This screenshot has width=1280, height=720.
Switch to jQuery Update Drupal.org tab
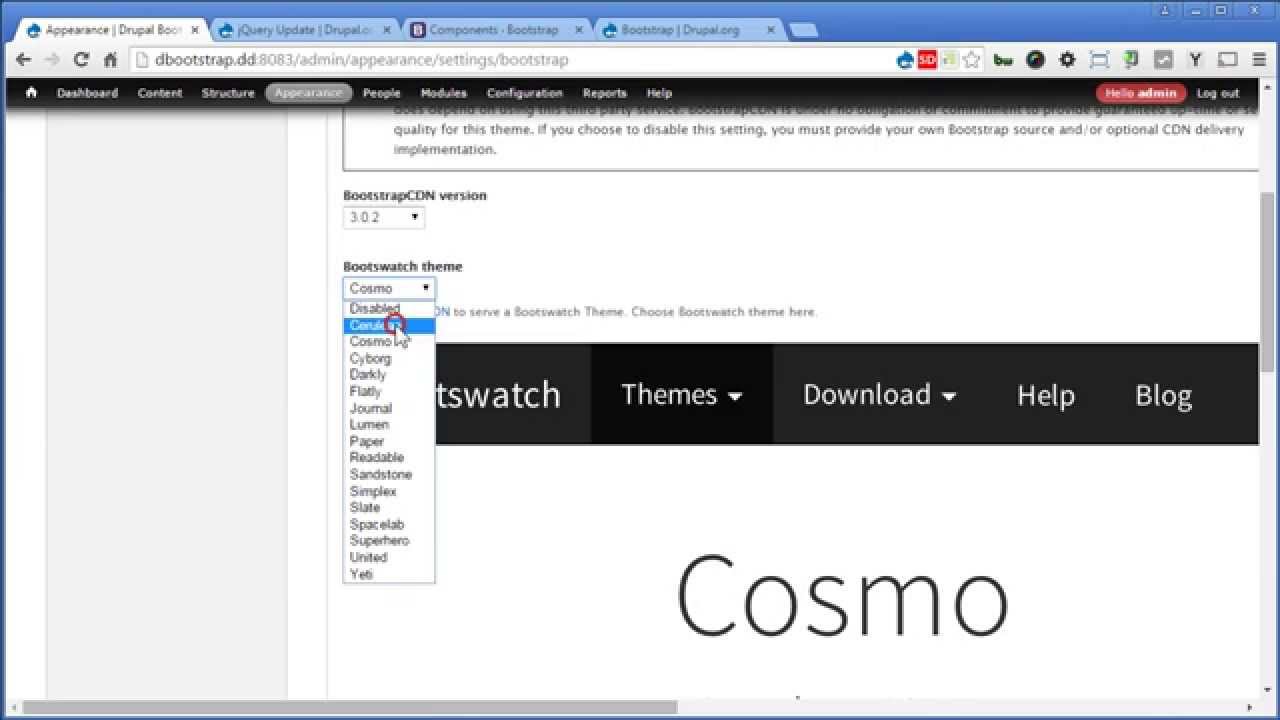click(305, 30)
